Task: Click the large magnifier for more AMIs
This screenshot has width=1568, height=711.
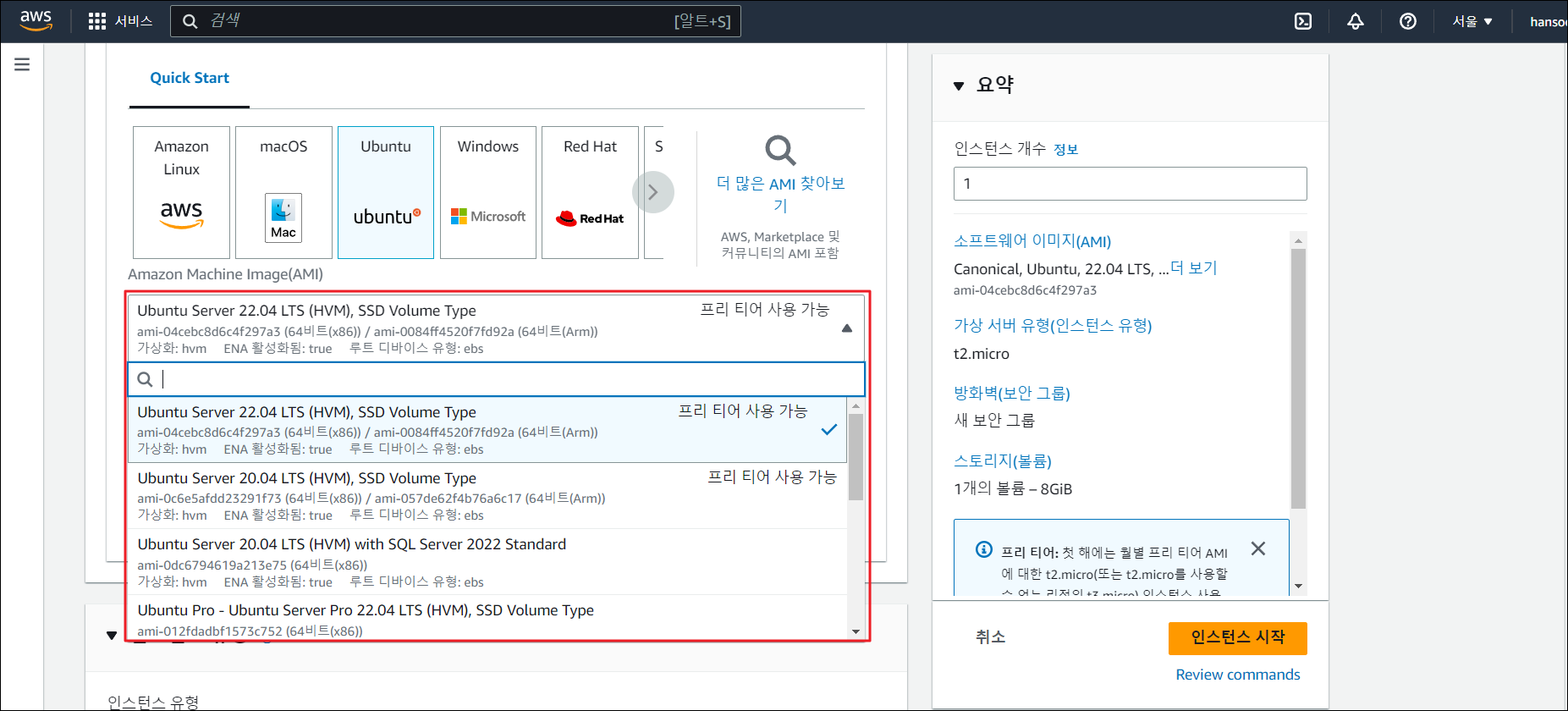Action: (780, 151)
